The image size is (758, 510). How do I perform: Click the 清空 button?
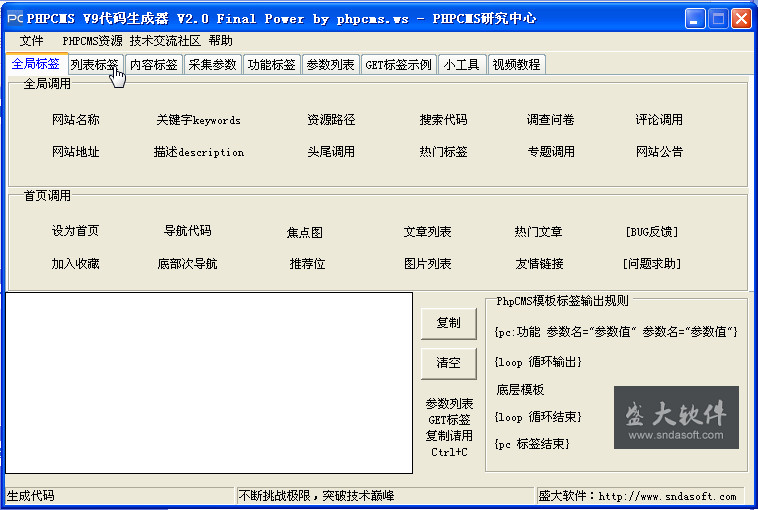(x=449, y=363)
